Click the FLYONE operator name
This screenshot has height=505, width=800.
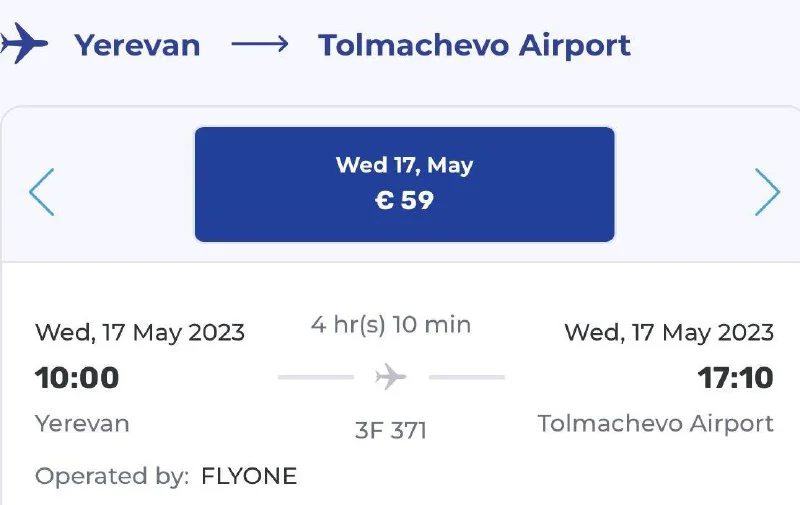[249, 476]
